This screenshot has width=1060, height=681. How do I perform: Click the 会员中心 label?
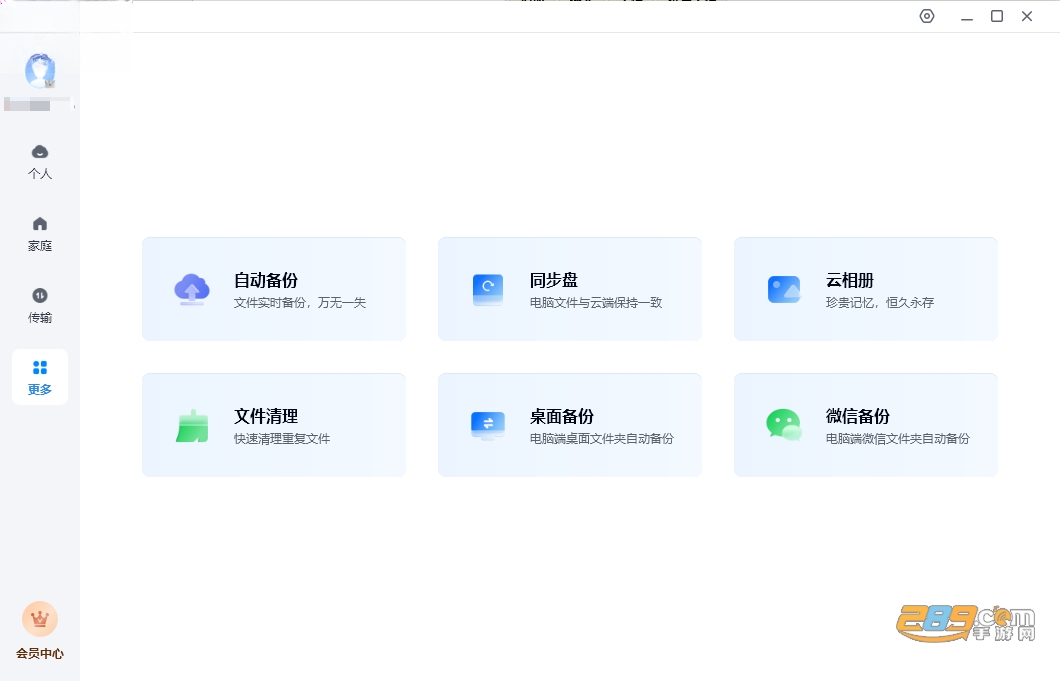[x=40, y=653]
